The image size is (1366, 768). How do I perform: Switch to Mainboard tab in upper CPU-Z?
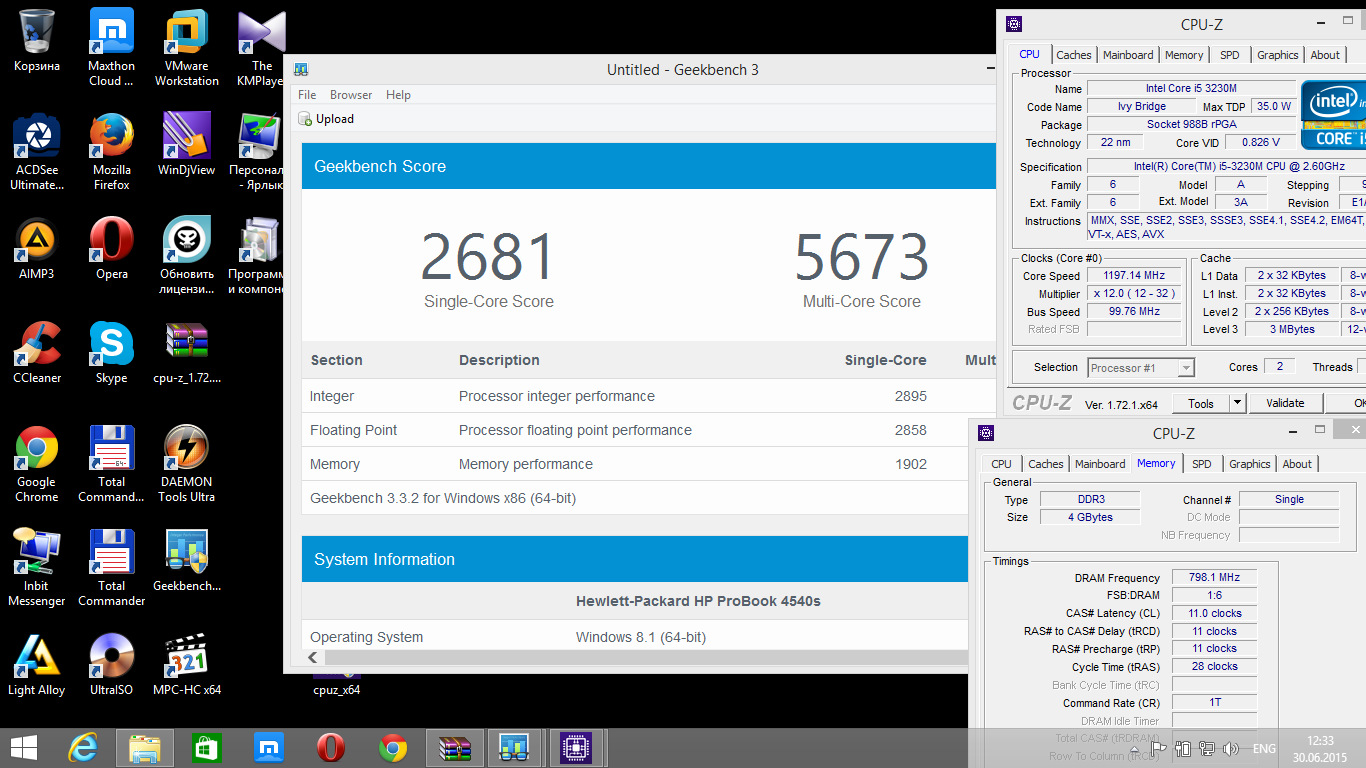click(1128, 55)
